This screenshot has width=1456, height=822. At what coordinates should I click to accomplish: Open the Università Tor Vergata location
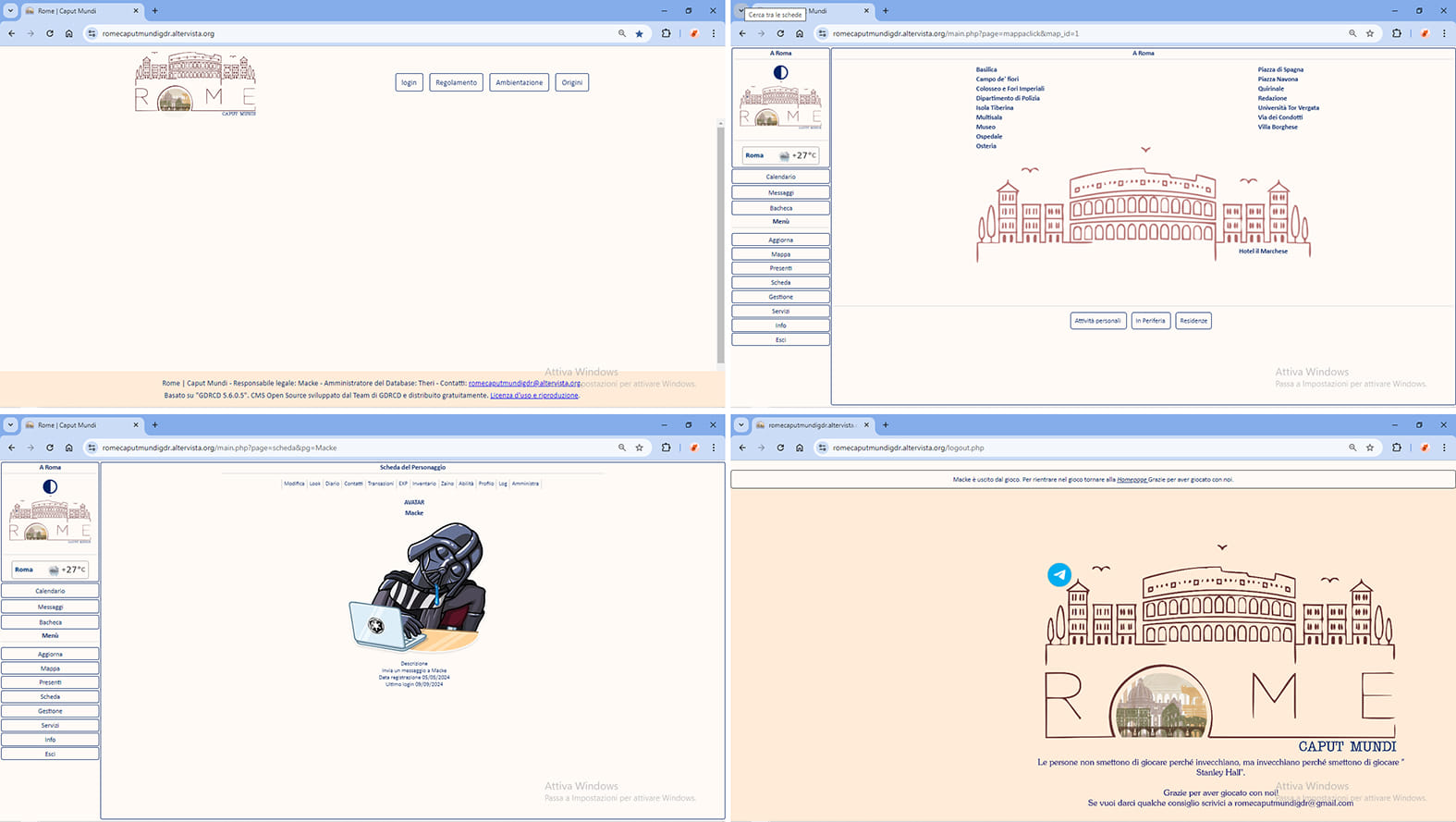point(1288,107)
